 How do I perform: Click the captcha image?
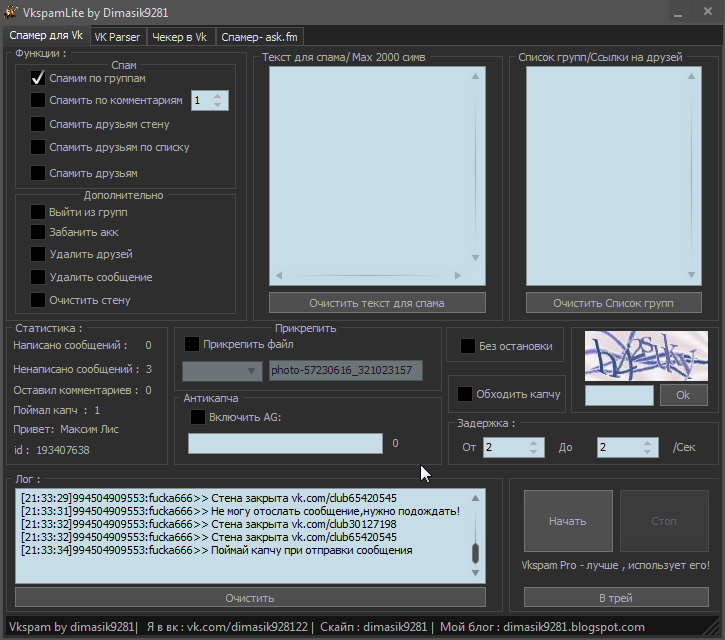coord(646,356)
